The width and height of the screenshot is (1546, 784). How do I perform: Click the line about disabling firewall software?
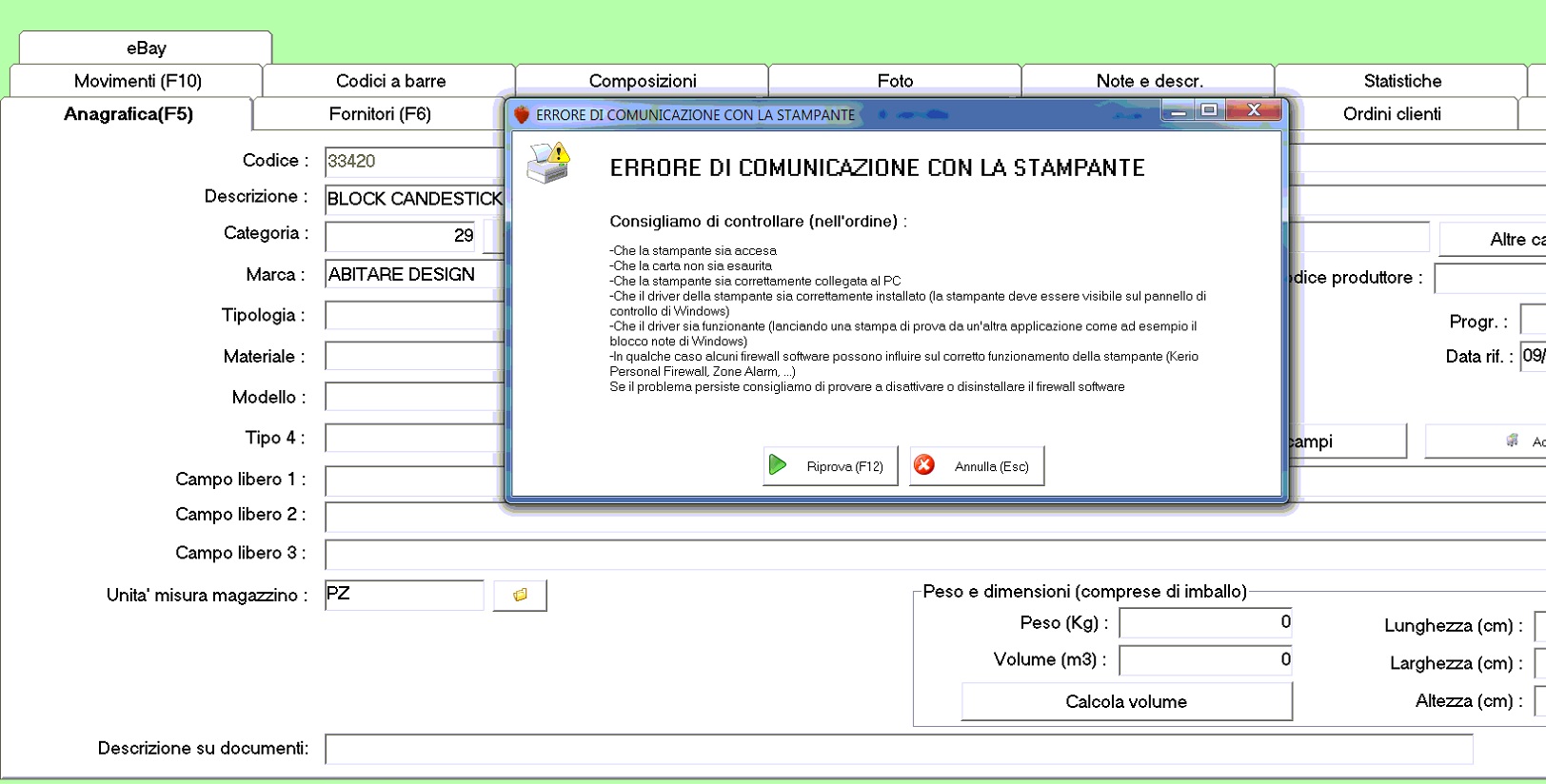(x=867, y=387)
